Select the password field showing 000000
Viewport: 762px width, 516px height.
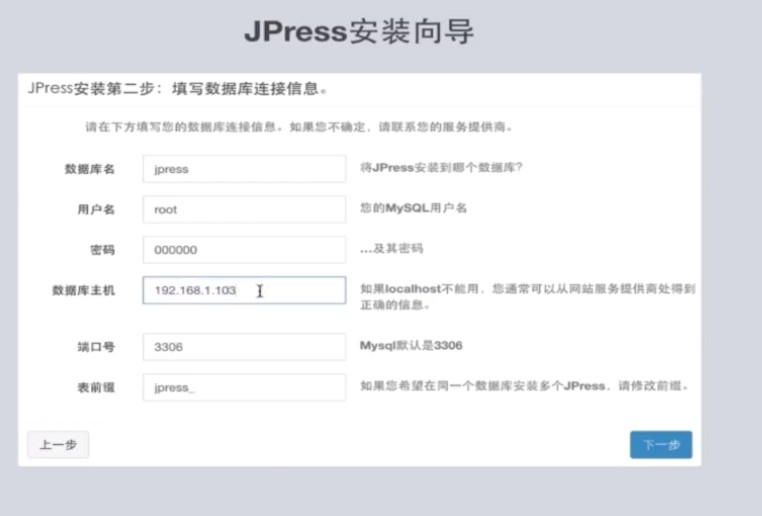click(244, 250)
